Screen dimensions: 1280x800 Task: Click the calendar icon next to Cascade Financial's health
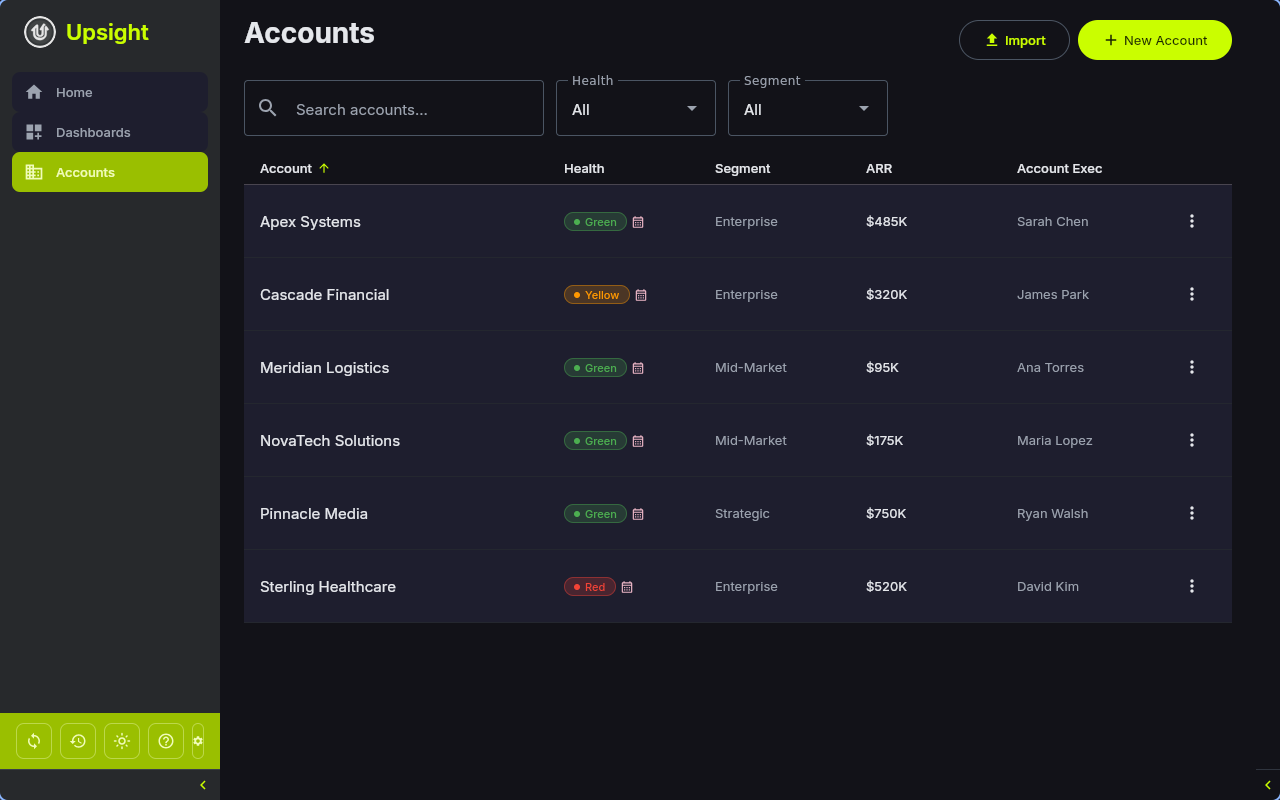[641, 295]
